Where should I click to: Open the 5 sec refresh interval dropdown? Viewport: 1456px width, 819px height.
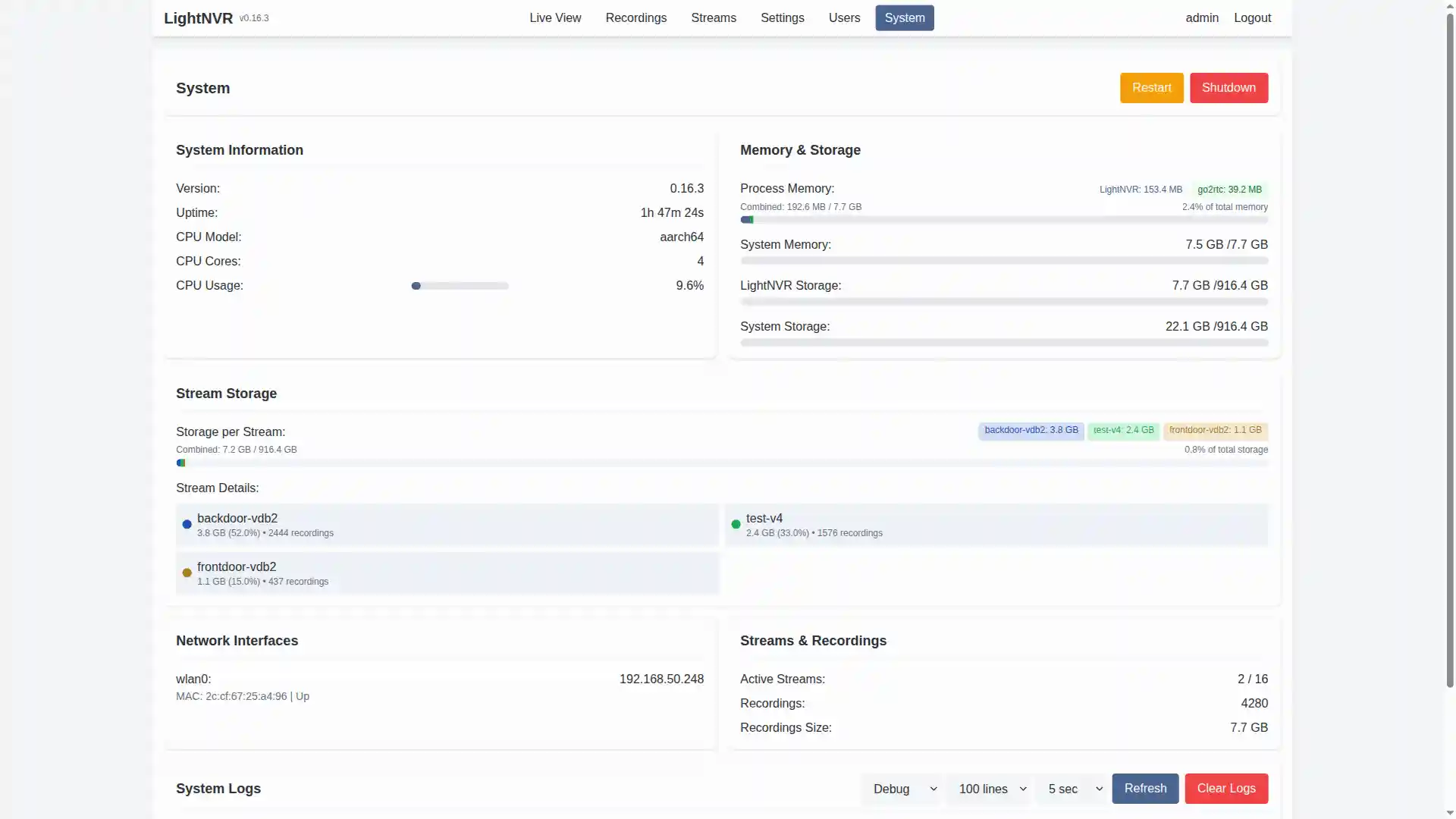(1074, 789)
